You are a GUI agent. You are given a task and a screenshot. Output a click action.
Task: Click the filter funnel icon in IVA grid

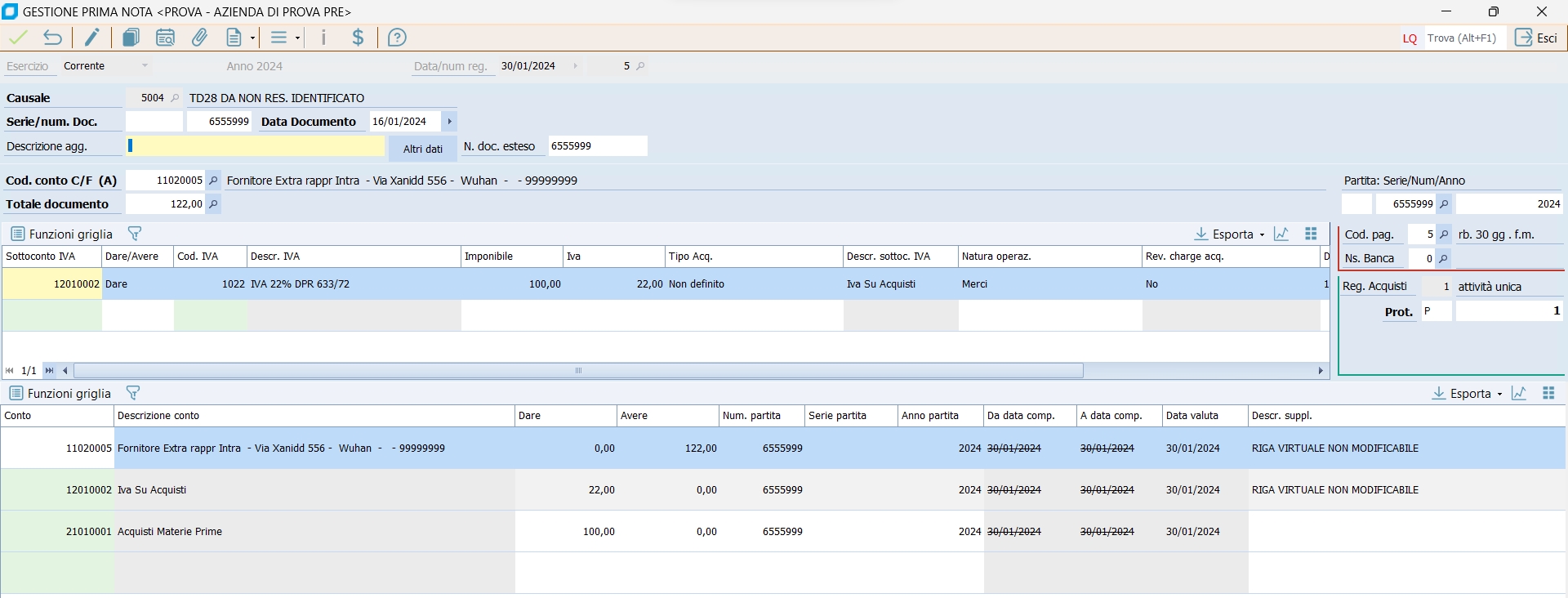(x=135, y=234)
